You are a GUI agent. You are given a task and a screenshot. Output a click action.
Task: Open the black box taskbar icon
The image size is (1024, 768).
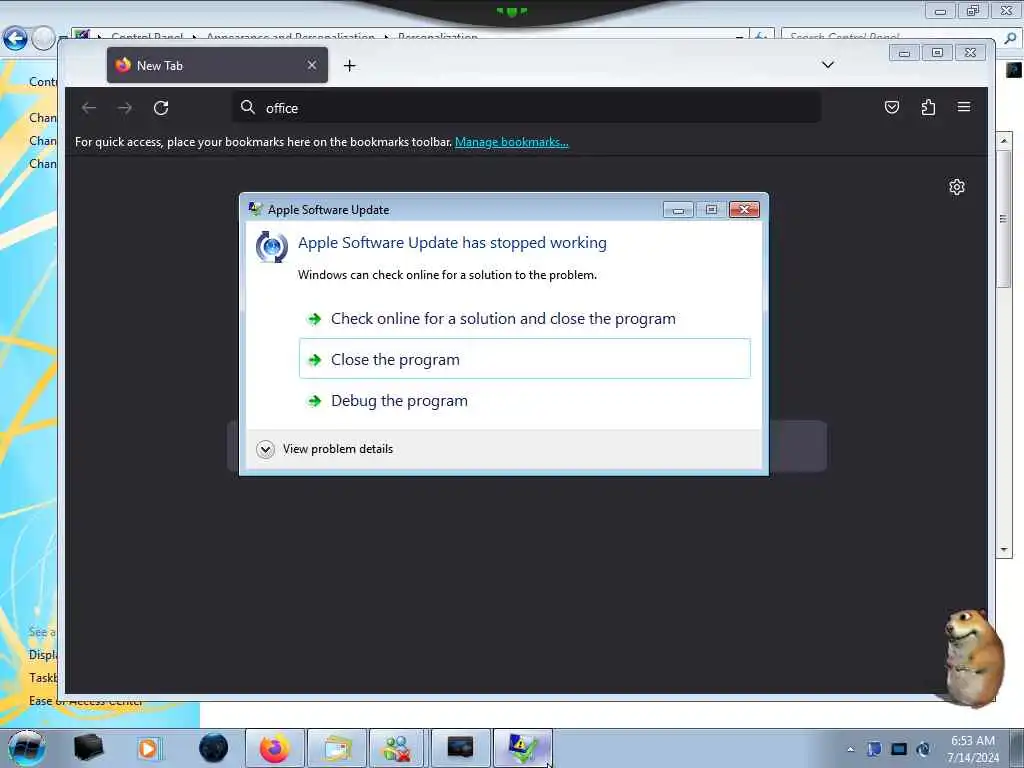click(88, 748)
